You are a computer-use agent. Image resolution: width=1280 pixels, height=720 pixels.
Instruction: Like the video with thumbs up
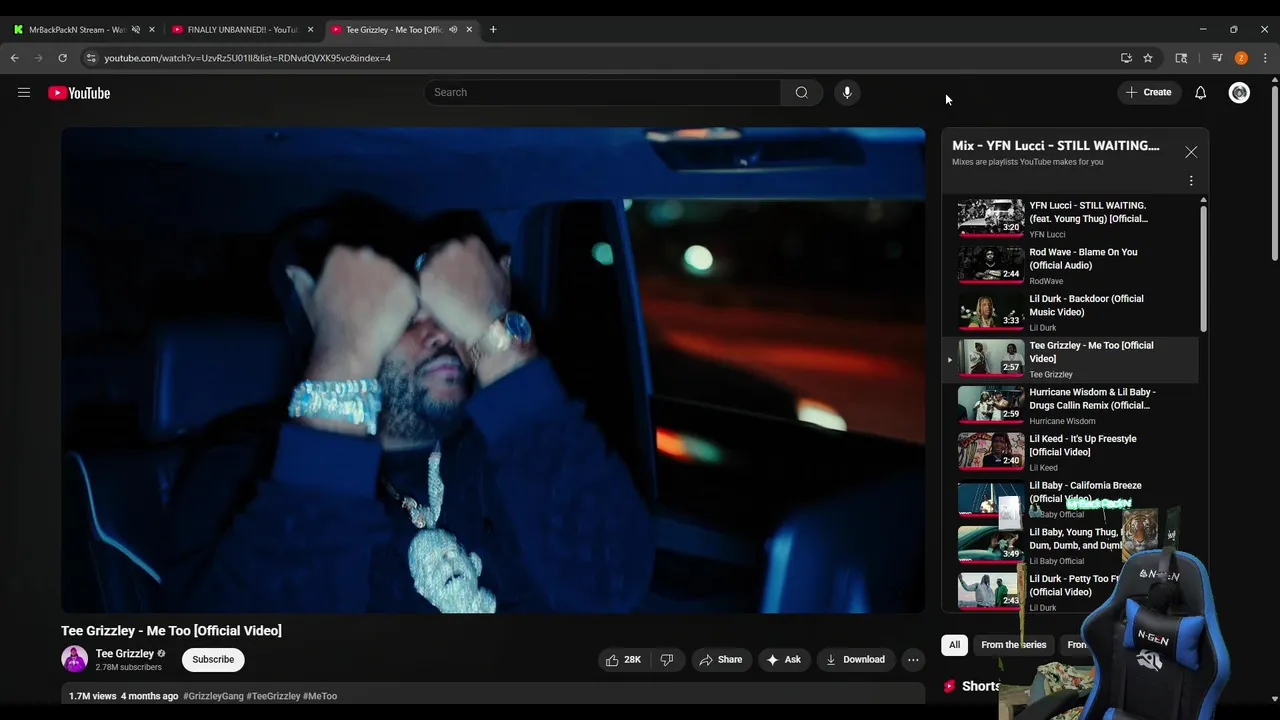(623, 660)
